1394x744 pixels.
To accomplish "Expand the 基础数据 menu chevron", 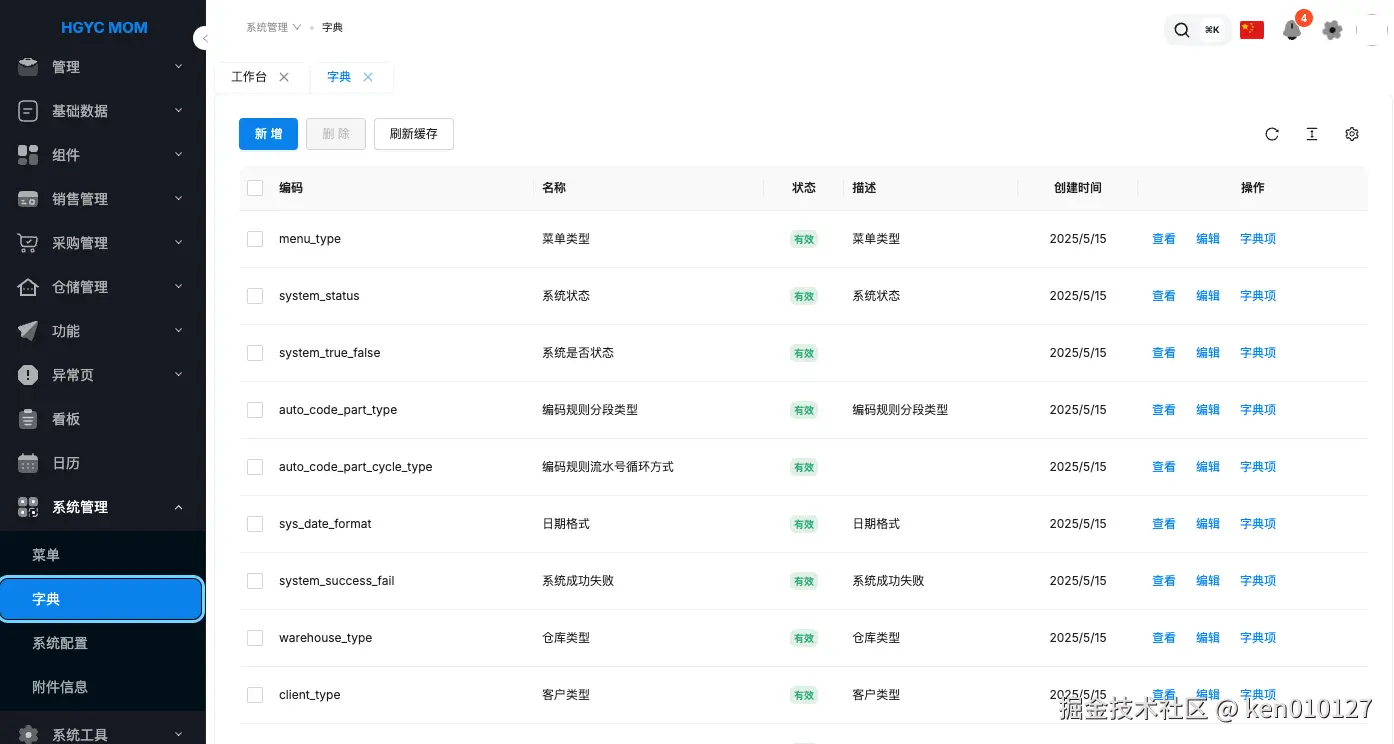I will click(179, 111).
